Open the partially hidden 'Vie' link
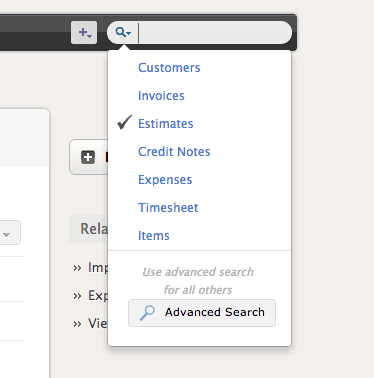The image size is (374, 378). 97,323
